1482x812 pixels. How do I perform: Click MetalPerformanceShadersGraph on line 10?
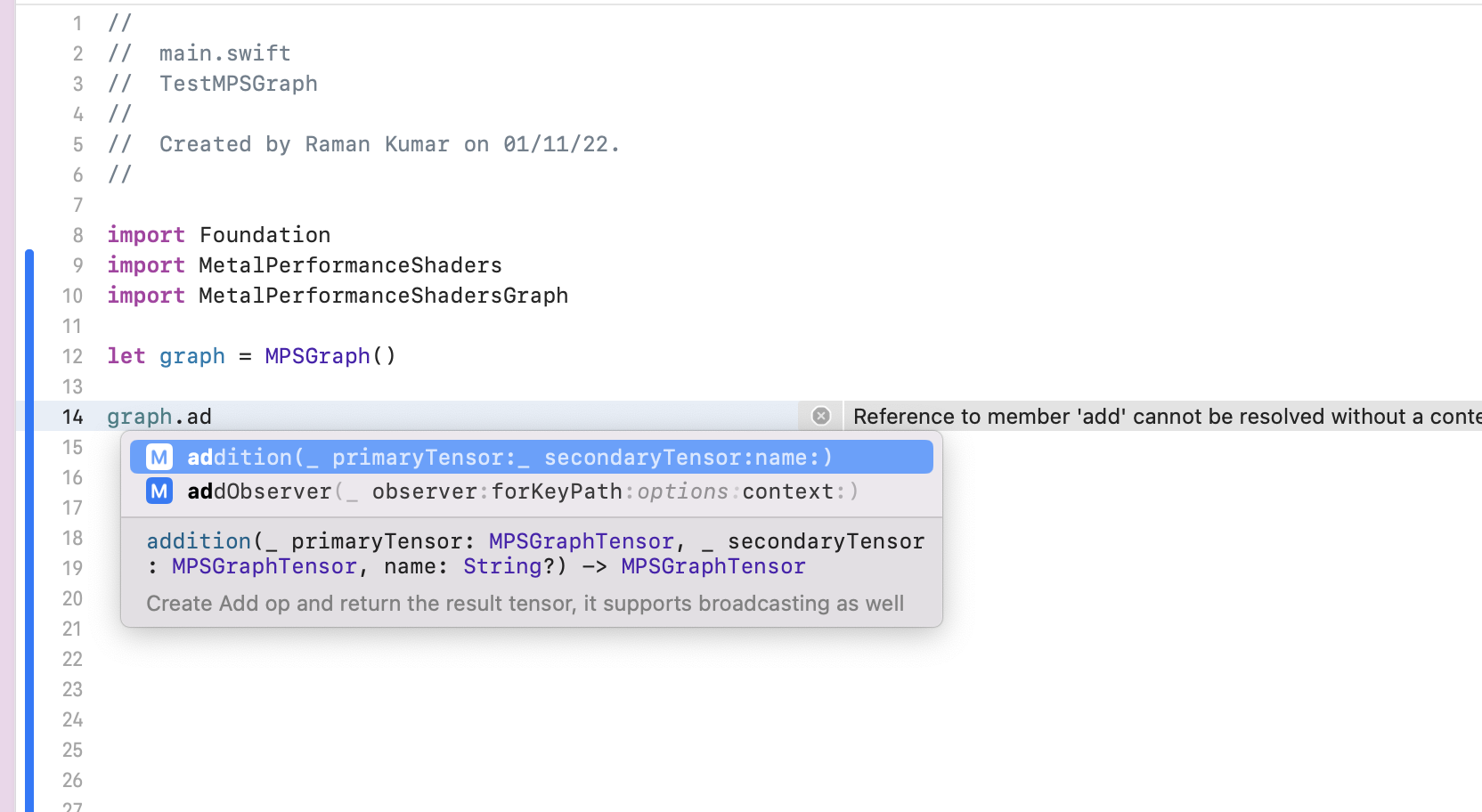coord(383,296)
